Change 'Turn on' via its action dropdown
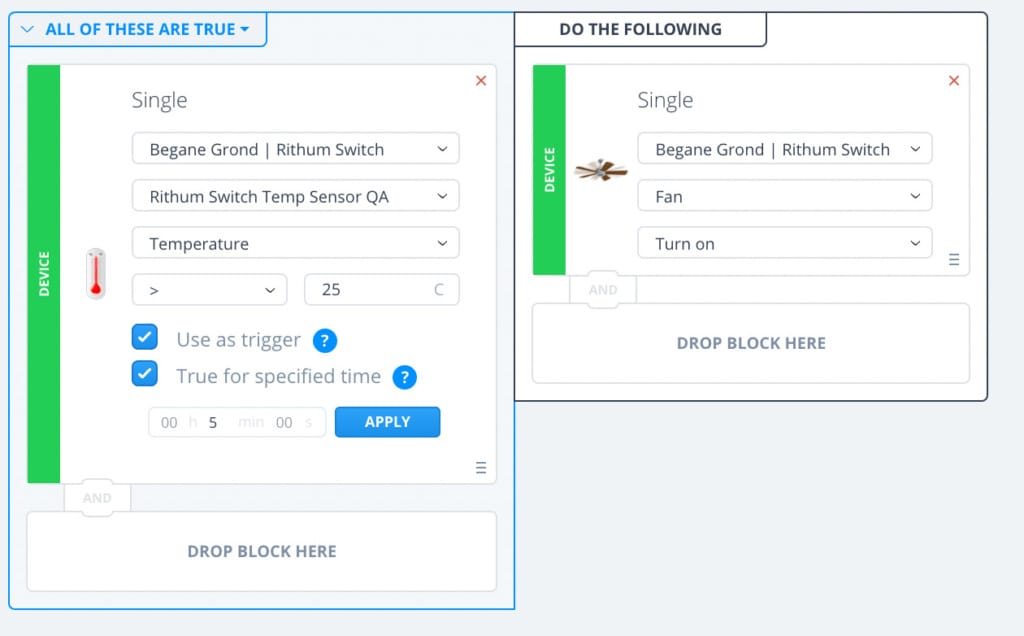Screen dimensions: 1024x636 tap(784, 243)
